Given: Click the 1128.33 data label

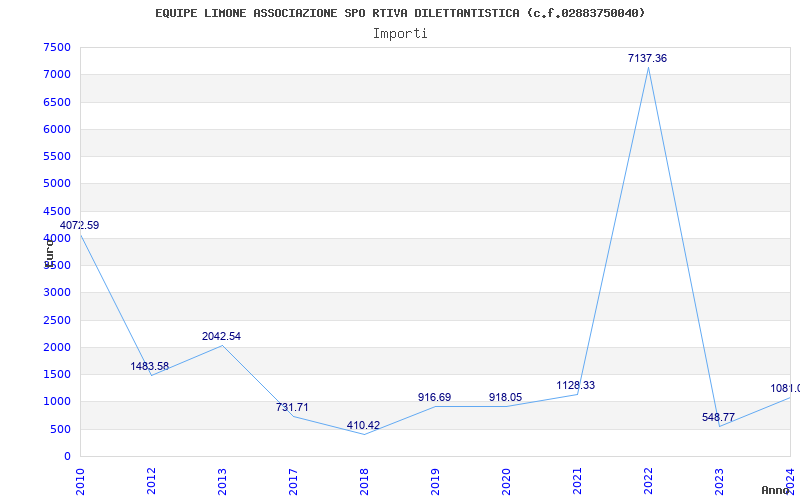Looking at the screenshot, I should coord(576,385).
